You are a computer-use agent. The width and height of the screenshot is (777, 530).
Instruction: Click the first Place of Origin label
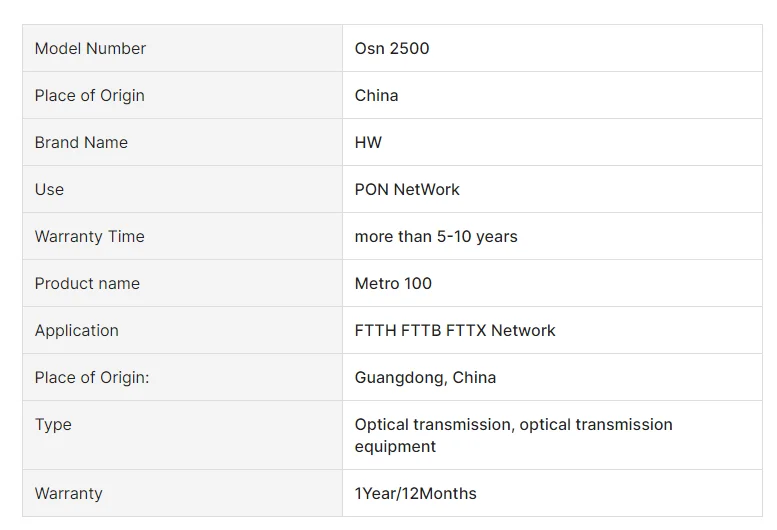pyautogui.click(x=90, y=96)
